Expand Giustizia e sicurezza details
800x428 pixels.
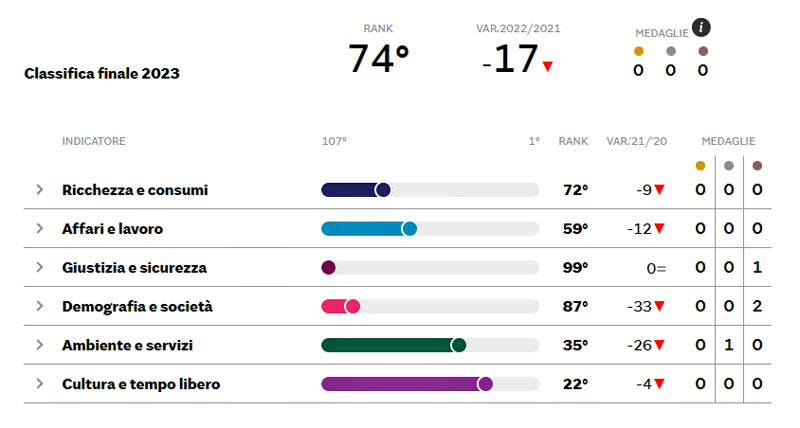pos(40,267)
